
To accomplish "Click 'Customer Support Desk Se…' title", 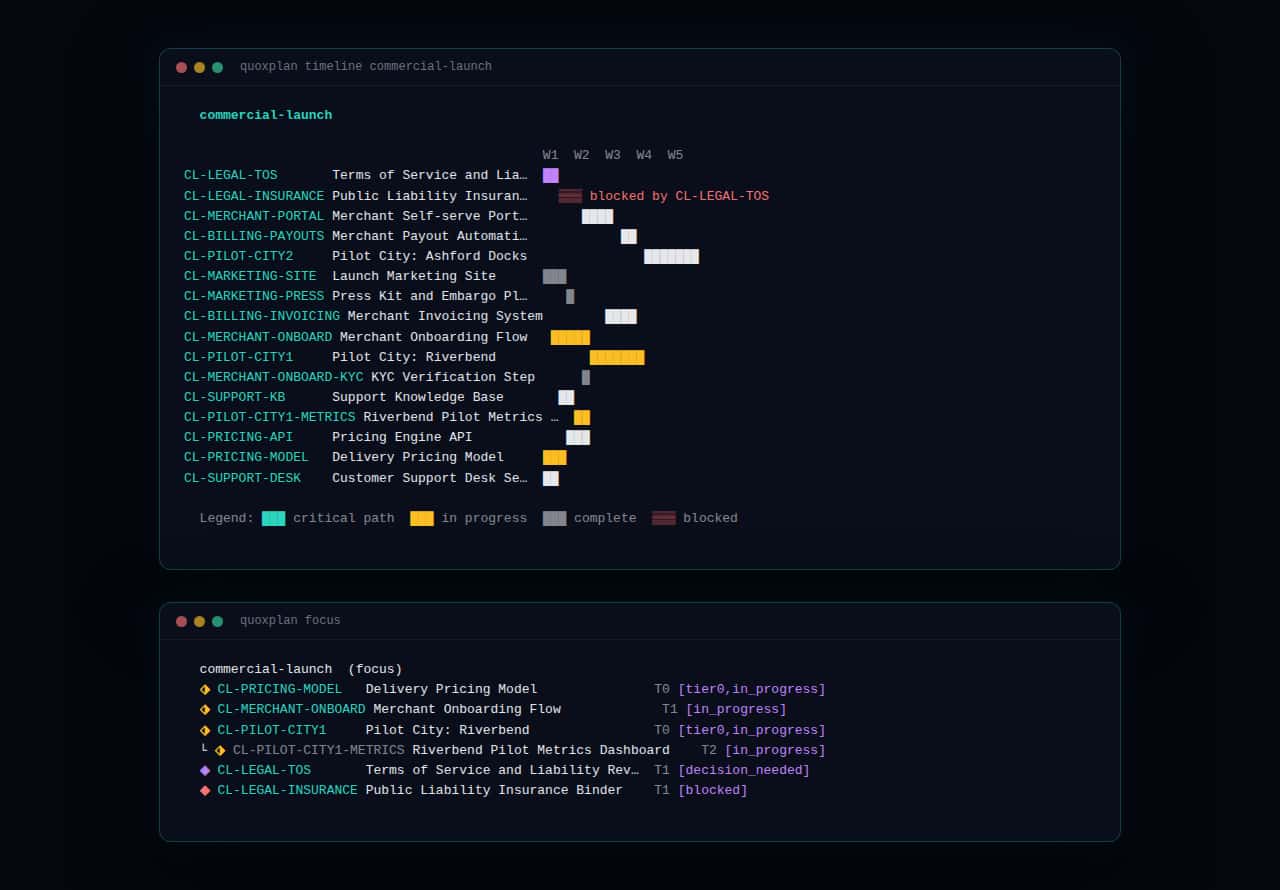I will click(x=430, y=478).
